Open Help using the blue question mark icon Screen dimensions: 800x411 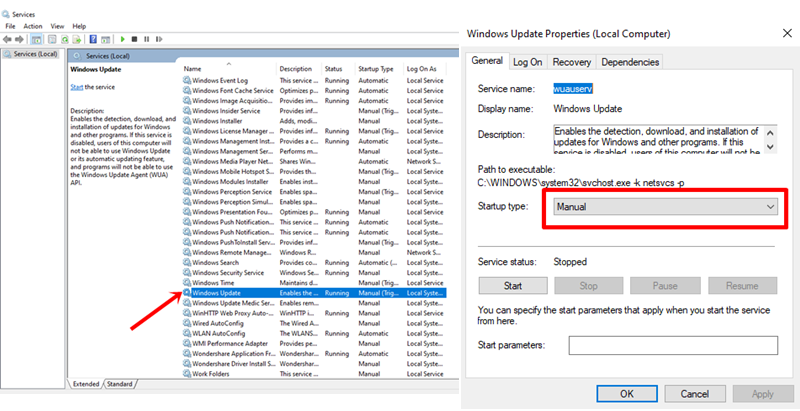point(93,39)
